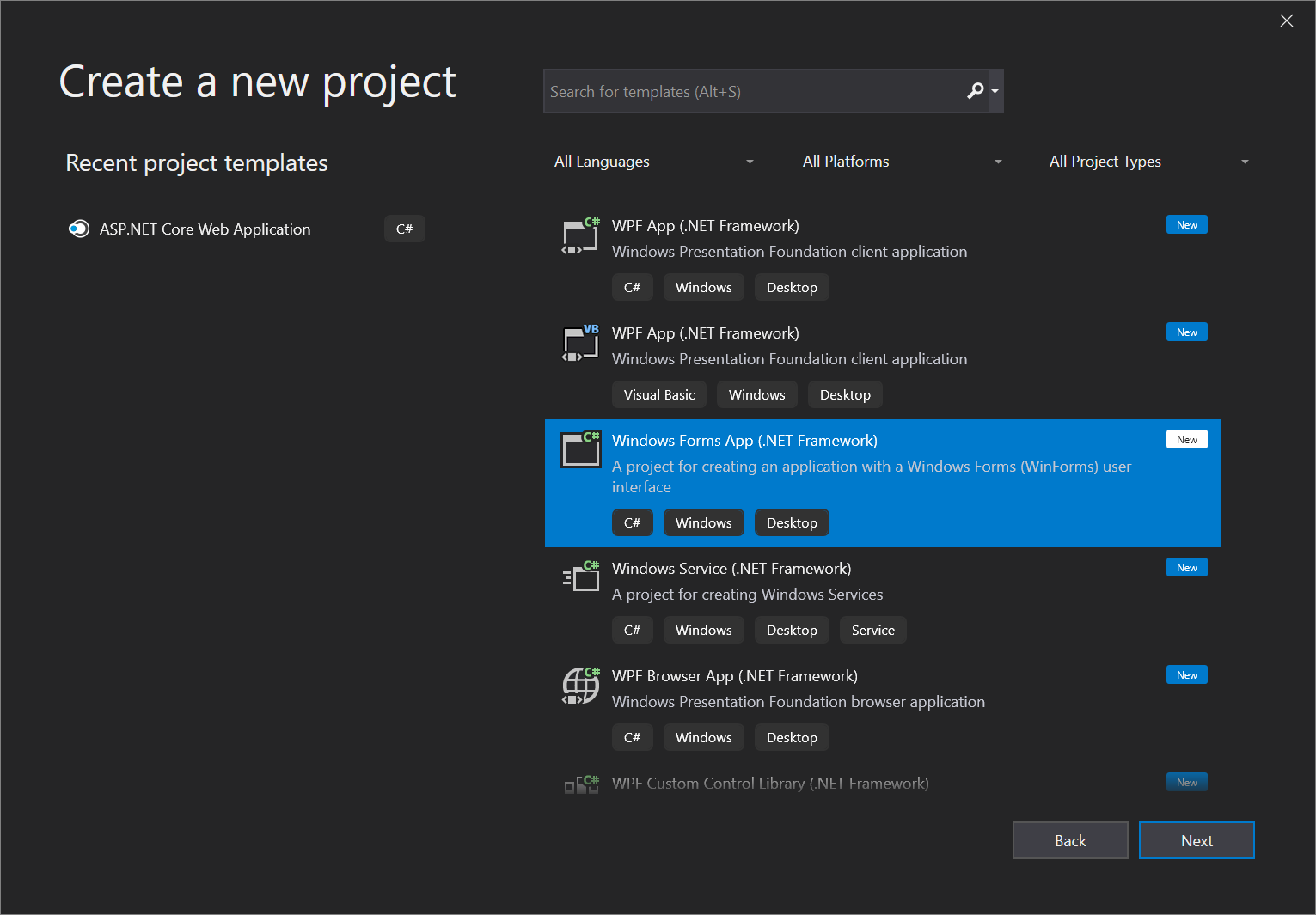Click the C# WPF App template icon
This screenshot has height=915, width=1316.
click(x=580, y=235)
